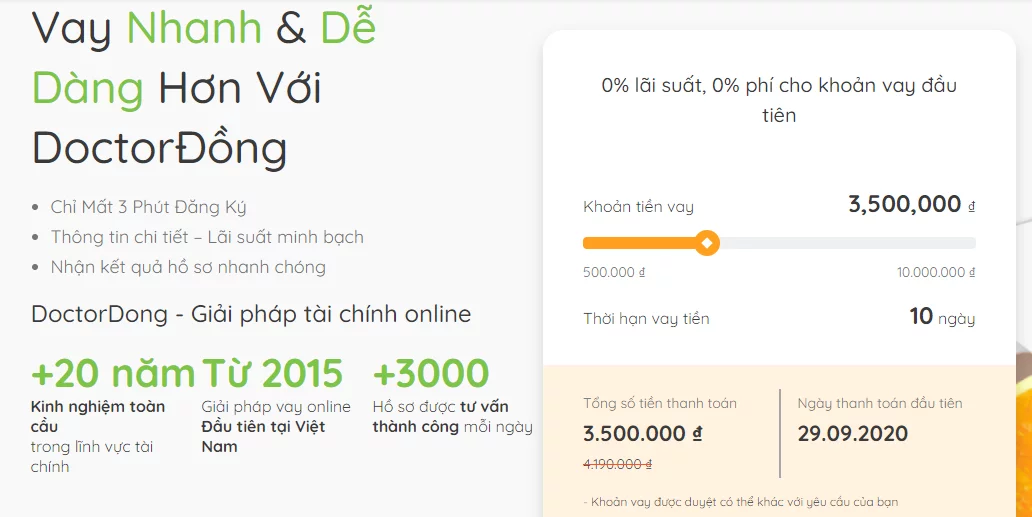Viewport: 1032px width, 517px height.
Task: Click the 0% lãi suất promo heading
Action: [779, 100]
